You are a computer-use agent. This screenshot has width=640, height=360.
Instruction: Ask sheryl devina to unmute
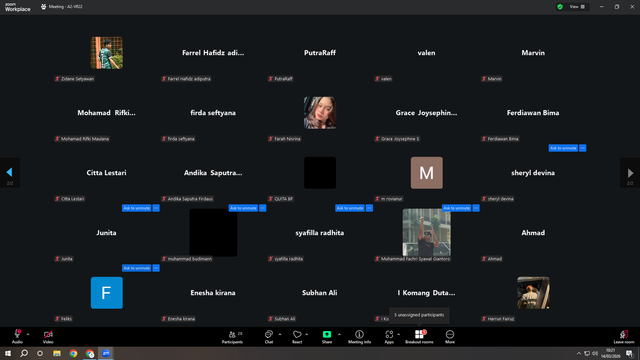click(x=563, y=148)
